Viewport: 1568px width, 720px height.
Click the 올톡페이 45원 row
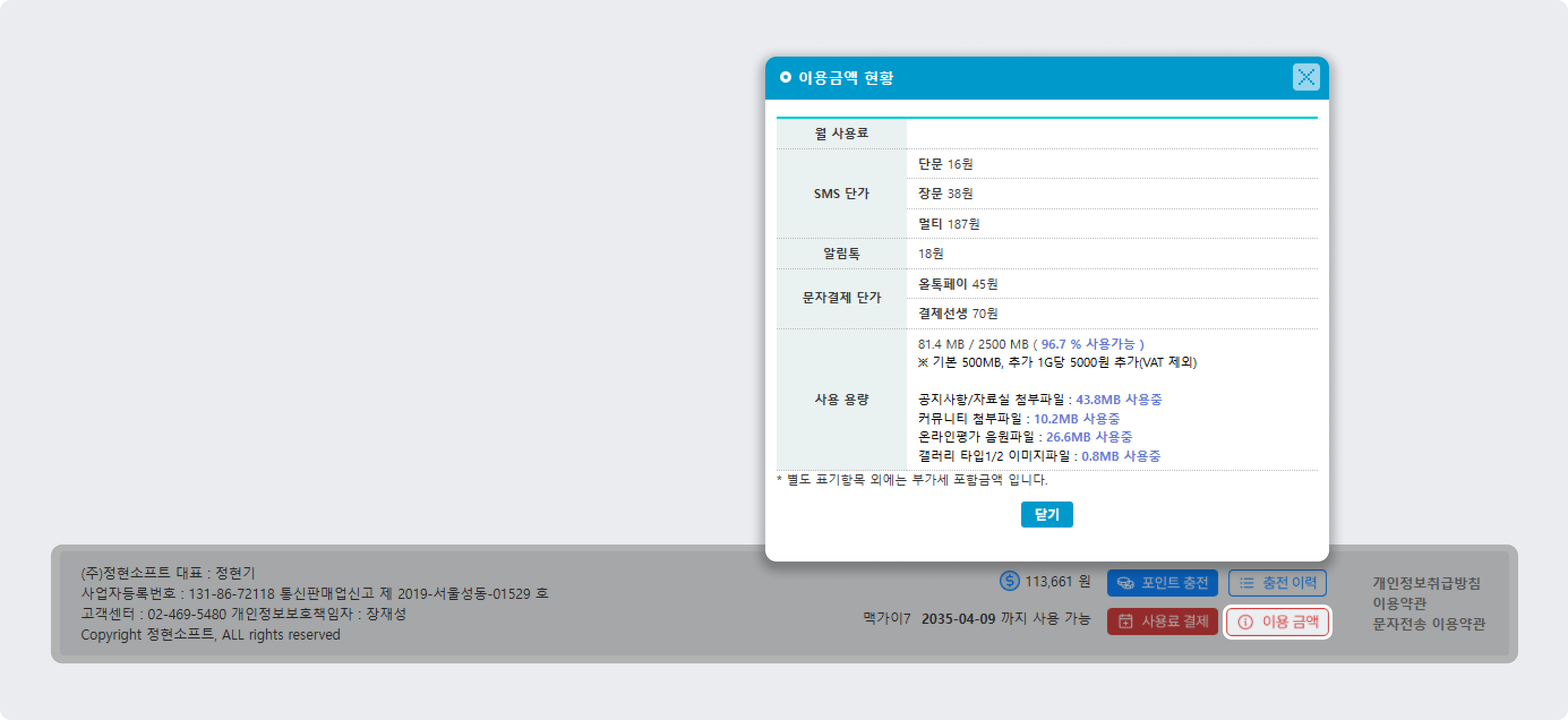click(1112, 284)
